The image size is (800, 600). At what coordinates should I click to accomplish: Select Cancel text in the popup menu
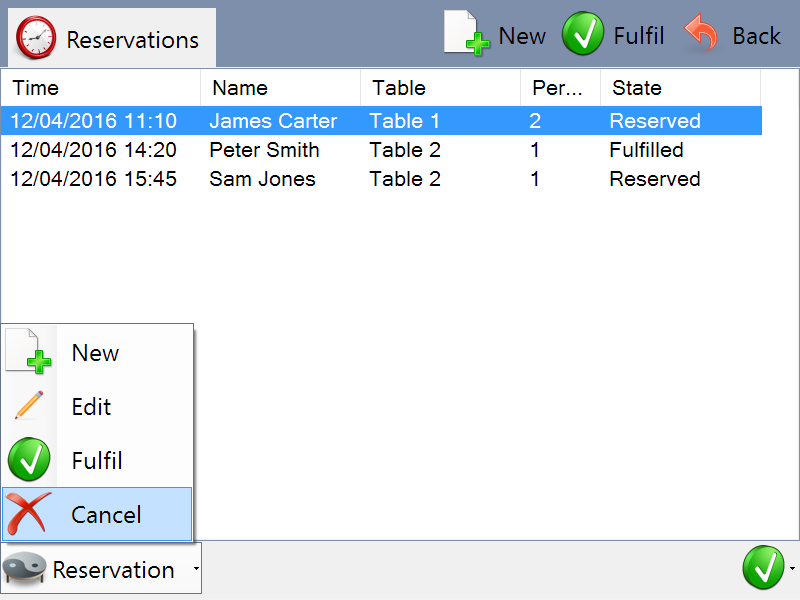click(106, 515)
